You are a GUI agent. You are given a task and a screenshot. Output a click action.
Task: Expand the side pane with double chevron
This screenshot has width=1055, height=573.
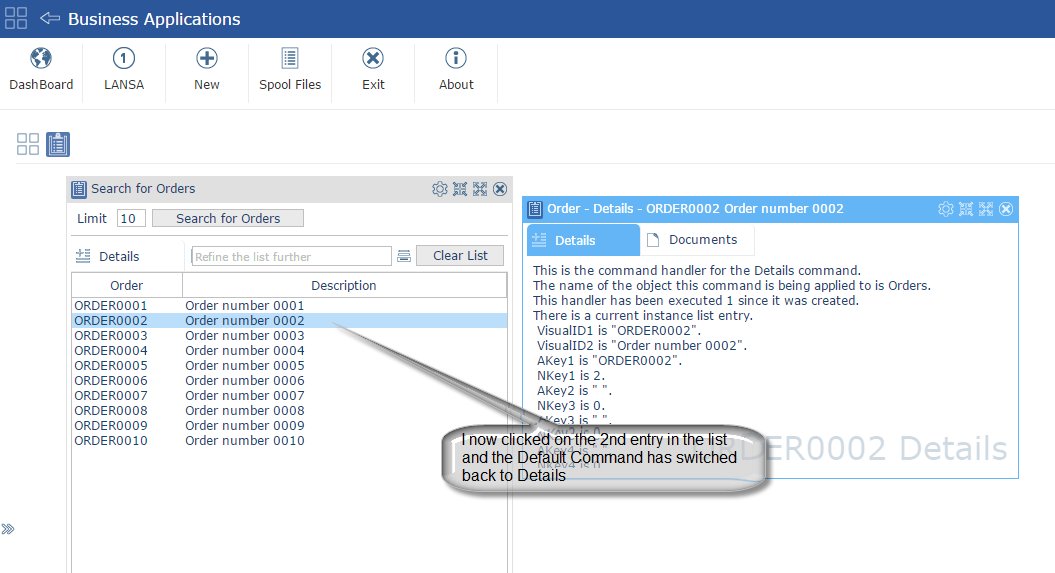click(x=8, y=529)
